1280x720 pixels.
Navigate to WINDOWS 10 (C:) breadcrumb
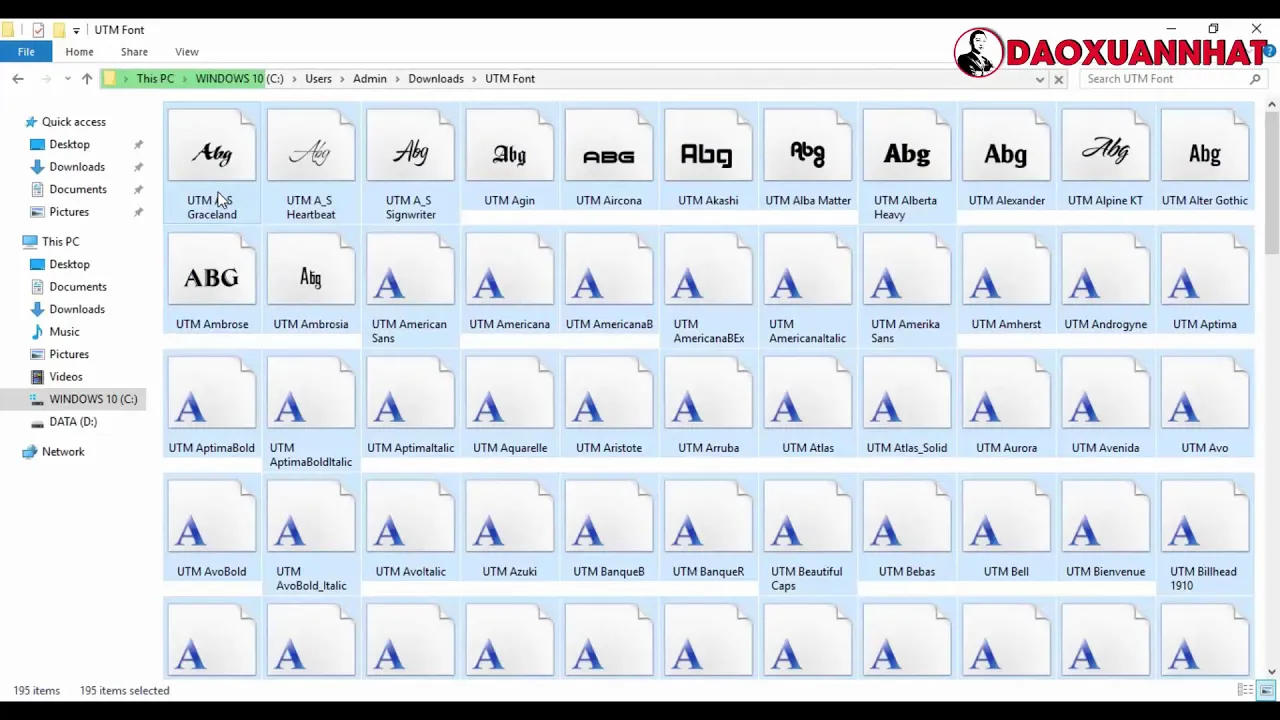pos(239,79)
